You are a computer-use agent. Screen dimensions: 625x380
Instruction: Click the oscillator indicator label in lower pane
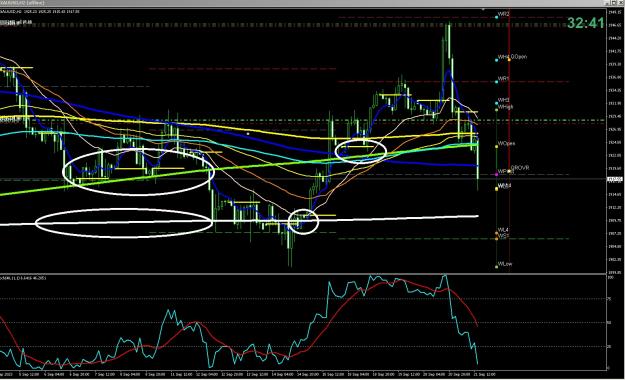pyautogui.click(x=23, y=278)
